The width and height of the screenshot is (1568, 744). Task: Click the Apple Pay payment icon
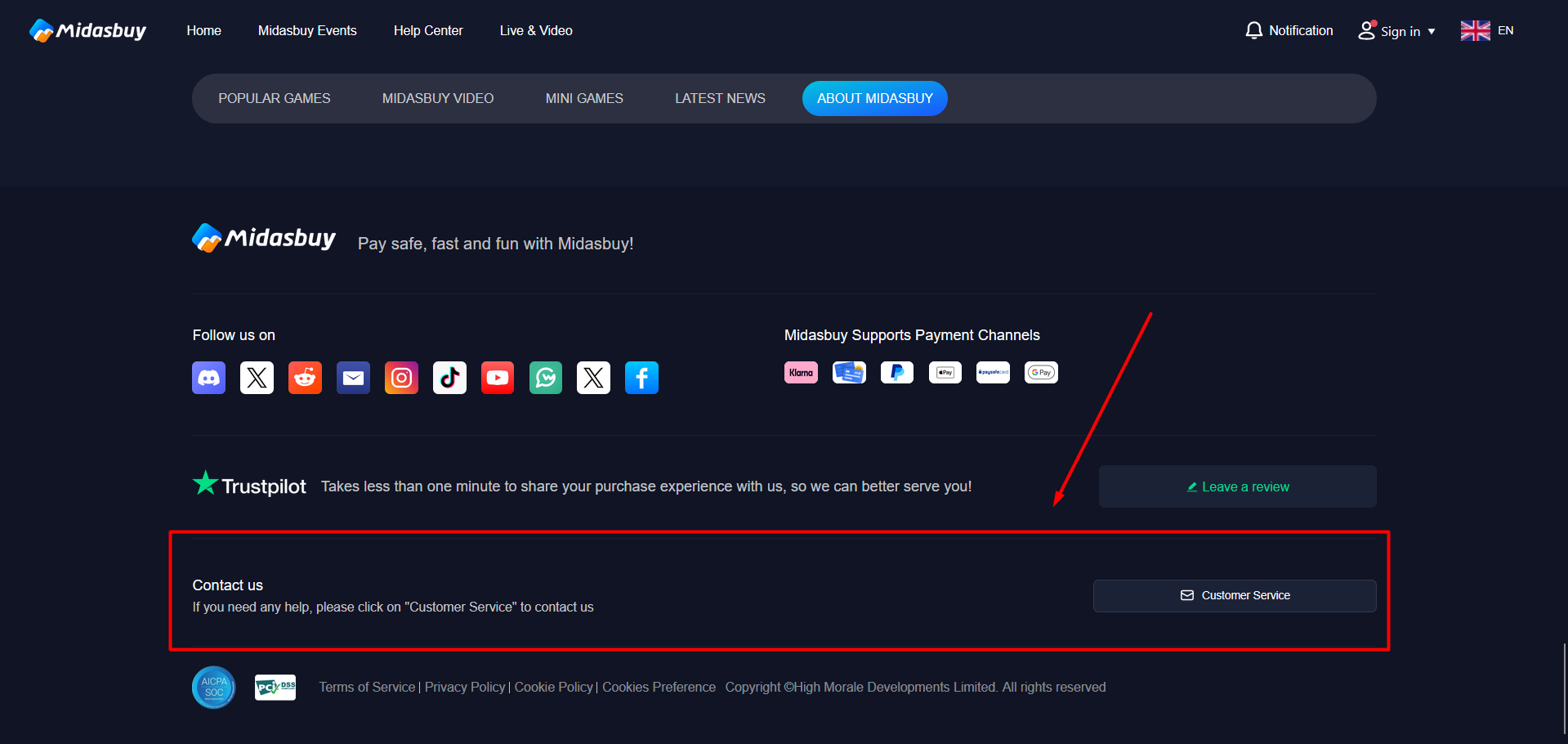(x=945, y=373)
